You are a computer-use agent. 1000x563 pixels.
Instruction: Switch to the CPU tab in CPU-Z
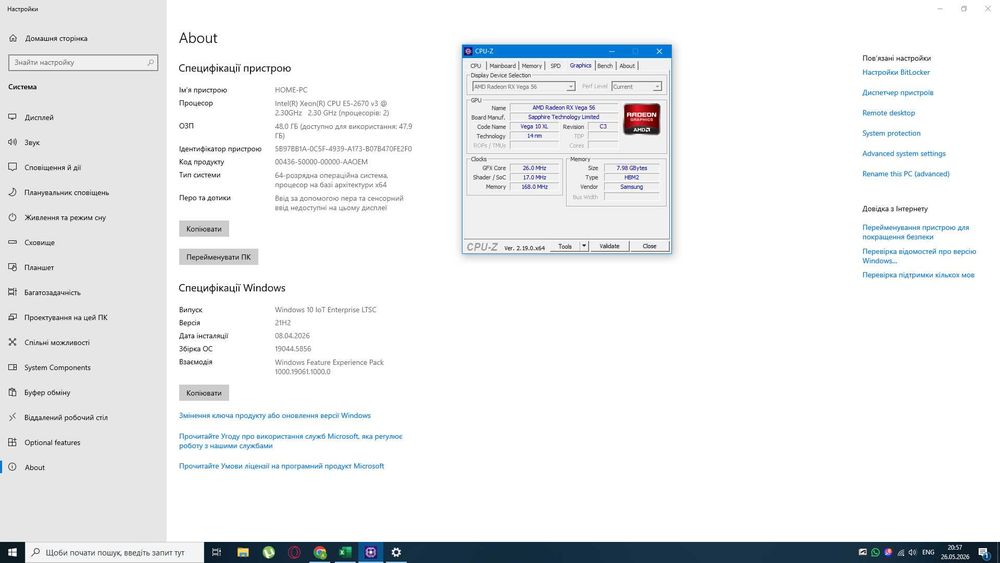tap(476, 66)
